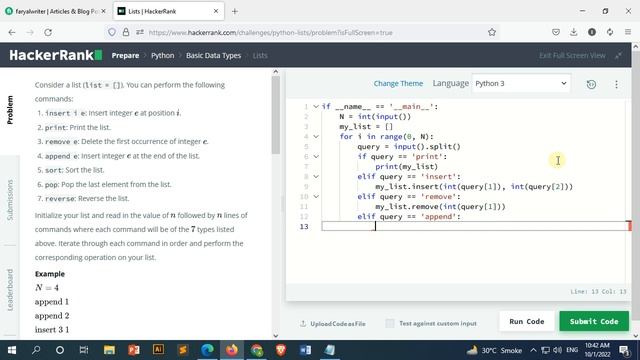Open Brave browser from taskbar

click(281, 350)
